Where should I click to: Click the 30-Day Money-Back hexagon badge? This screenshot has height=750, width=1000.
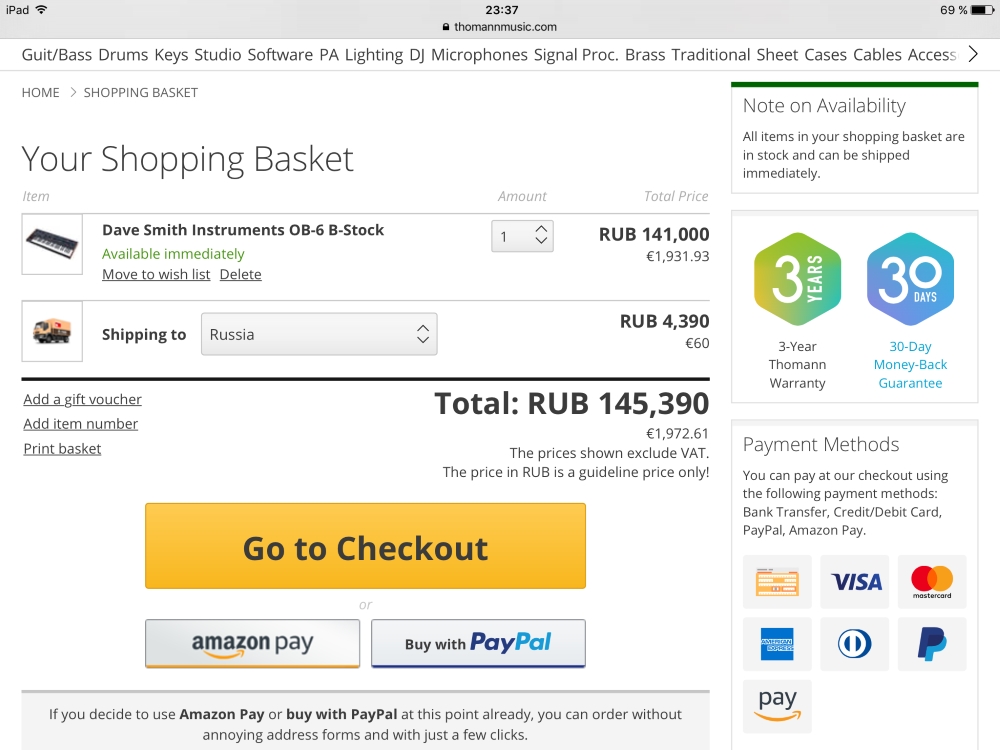[x=910, y=281]
